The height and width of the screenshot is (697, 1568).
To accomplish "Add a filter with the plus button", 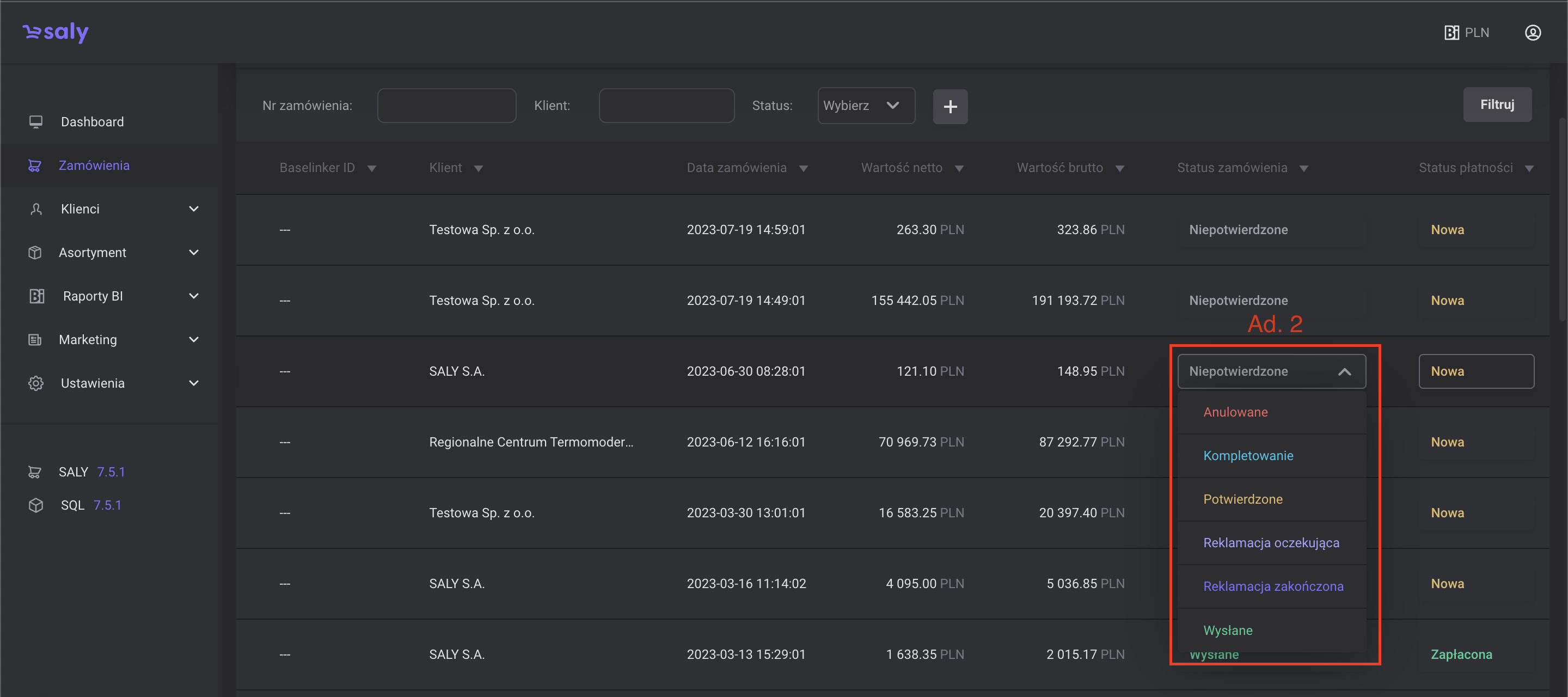I will point(950,107).
